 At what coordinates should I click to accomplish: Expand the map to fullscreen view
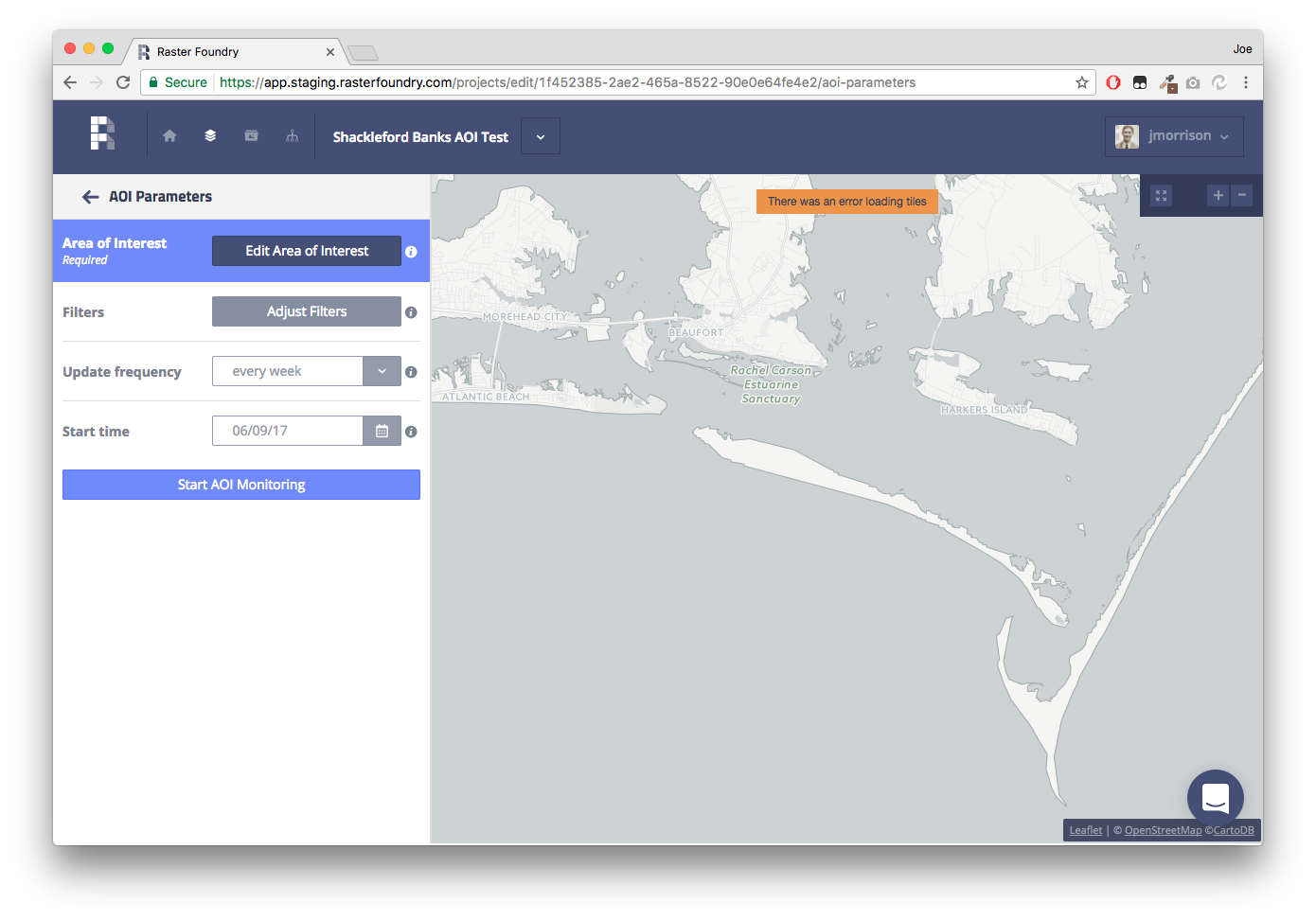(x=1161, y=195)
